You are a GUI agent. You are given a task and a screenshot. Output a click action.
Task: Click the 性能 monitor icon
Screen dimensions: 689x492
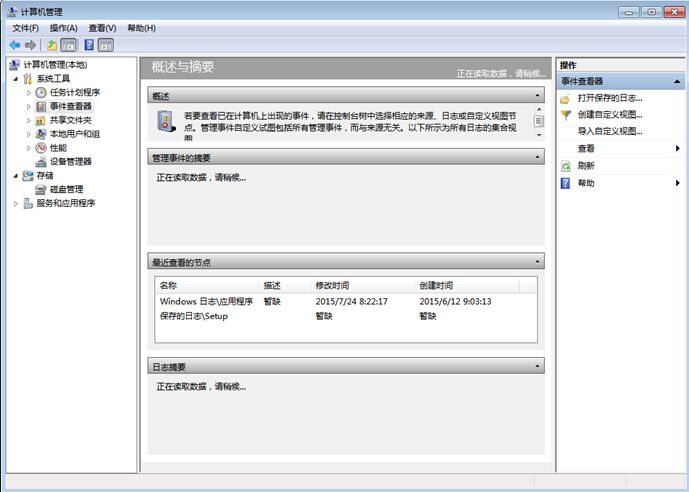click(x=41, y=148)
